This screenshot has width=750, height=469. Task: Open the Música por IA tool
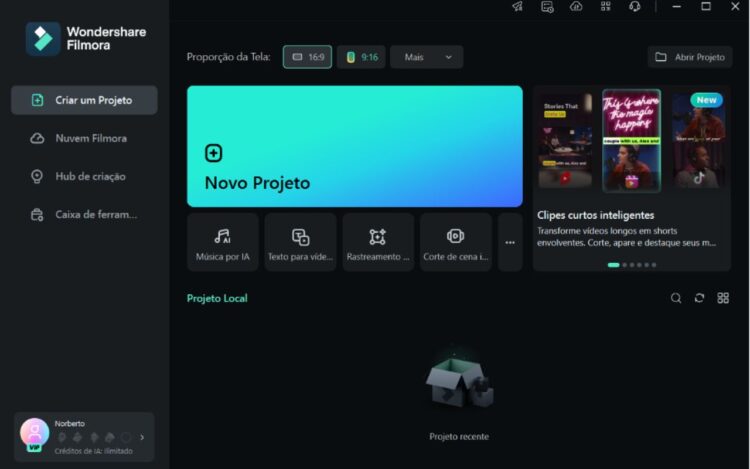pos(222,242)
